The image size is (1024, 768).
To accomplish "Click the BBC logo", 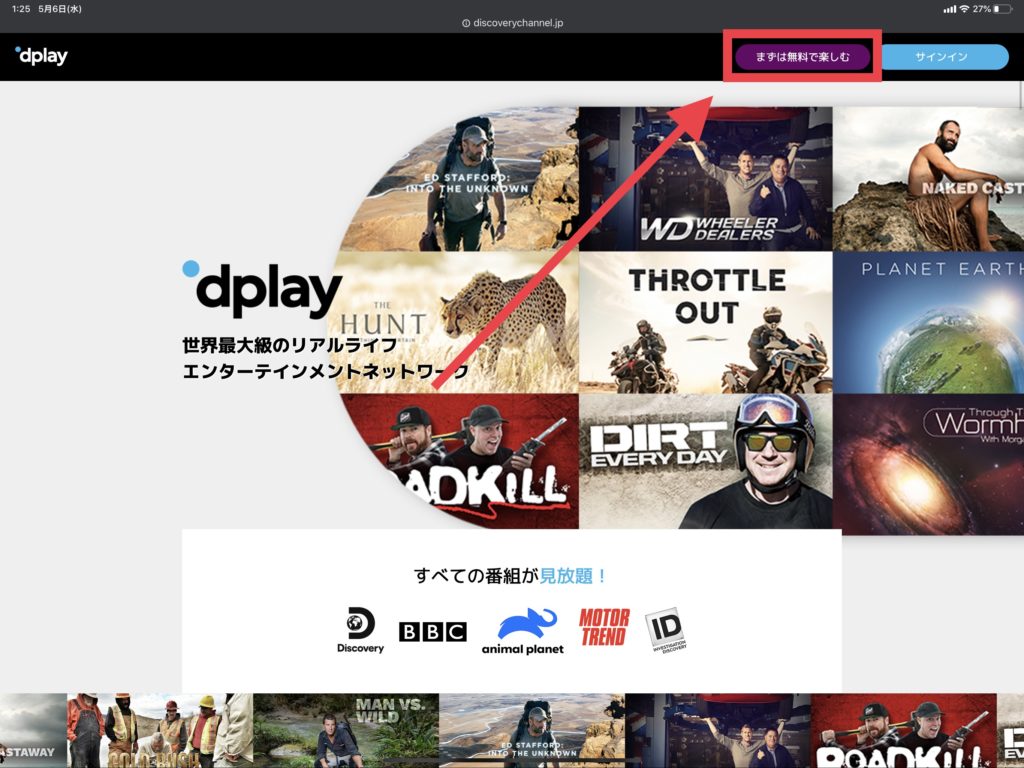I will click(432, 632).
